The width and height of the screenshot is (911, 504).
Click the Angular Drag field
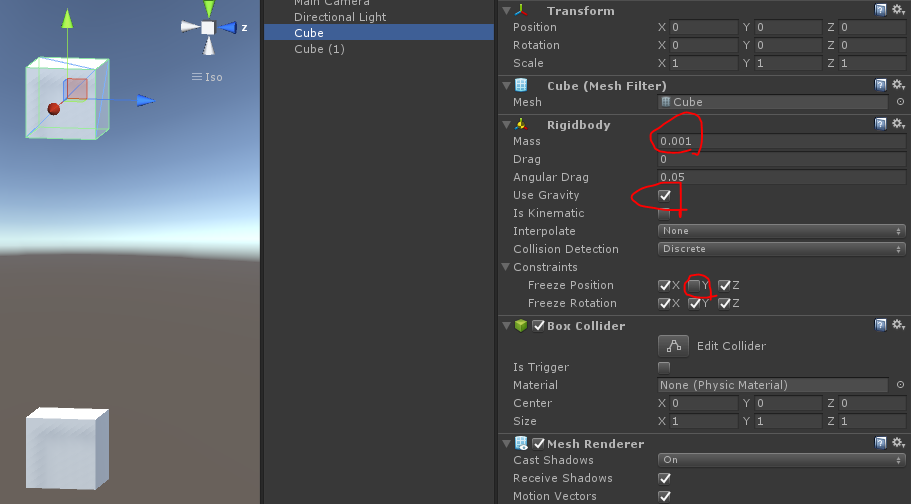[x=781, y=177]
